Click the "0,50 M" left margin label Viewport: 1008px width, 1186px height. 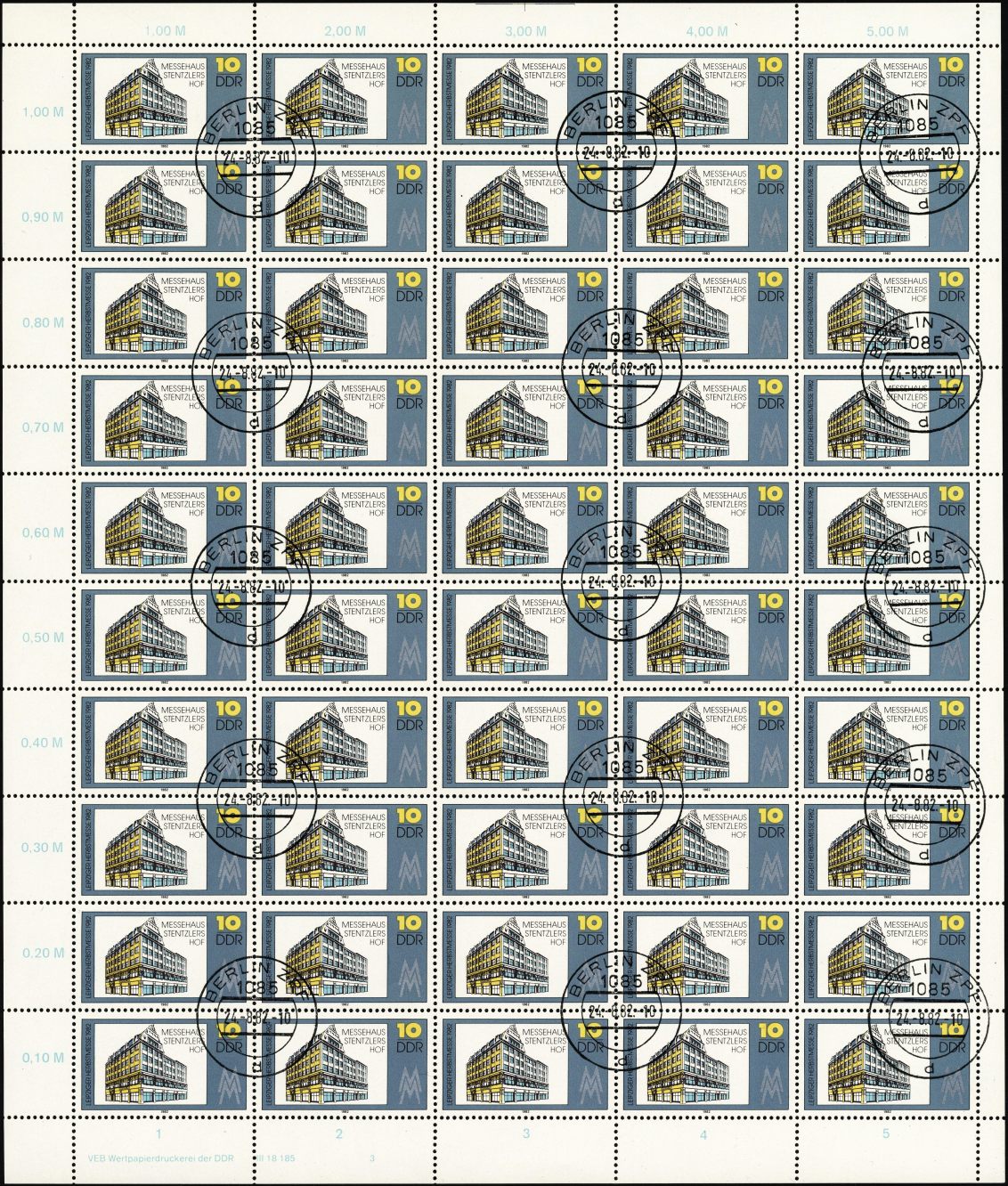pyautogui.click(x=43, y=638)
